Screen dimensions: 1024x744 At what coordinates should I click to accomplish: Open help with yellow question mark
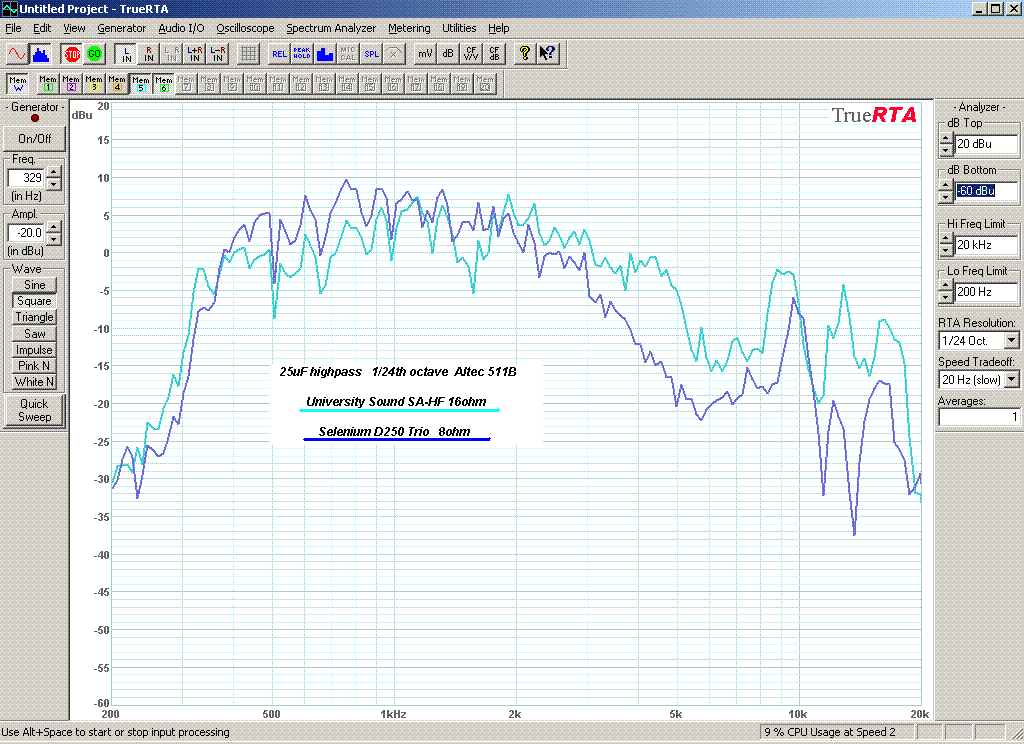[524, 54]
